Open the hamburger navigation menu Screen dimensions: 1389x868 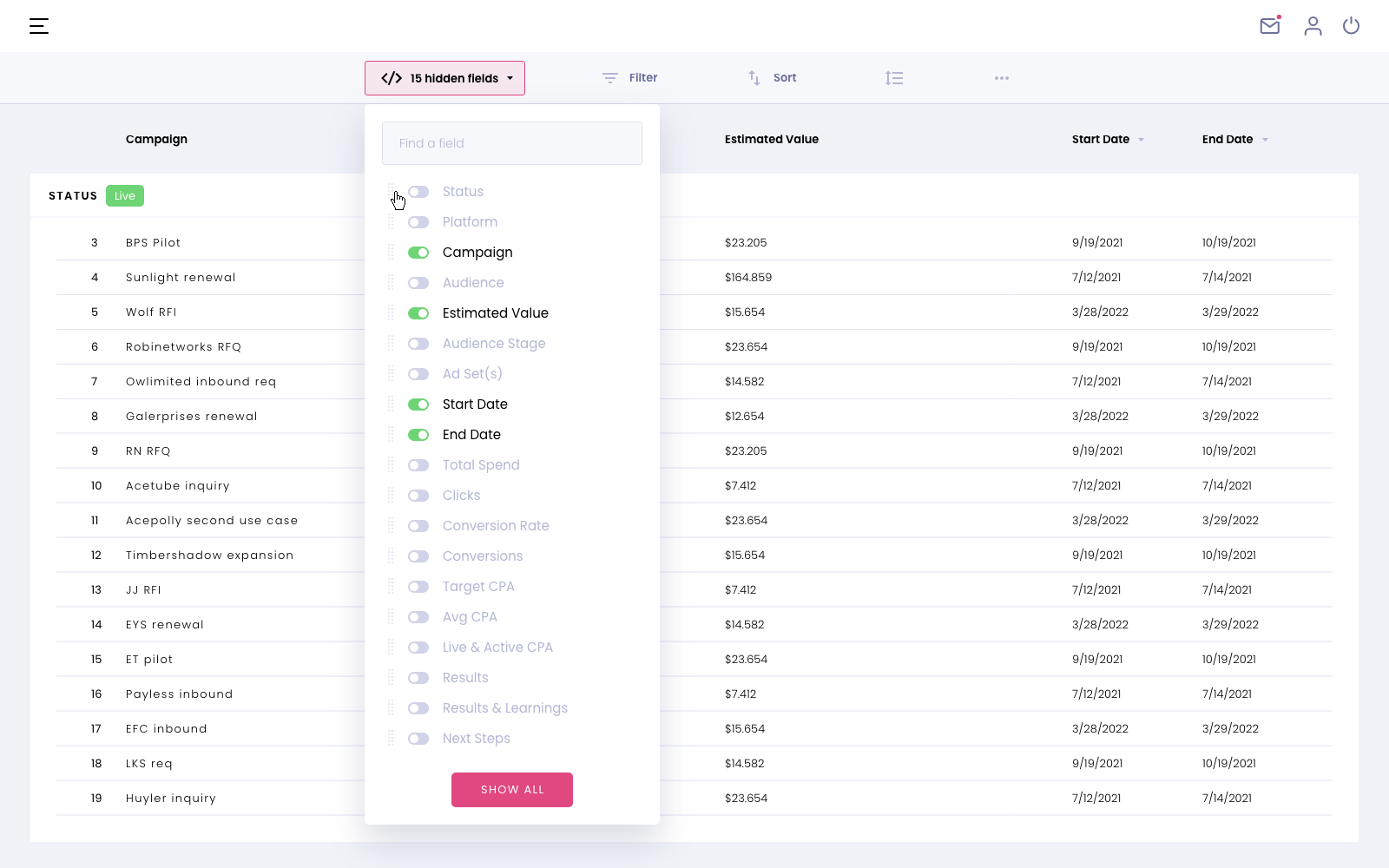coord(39,26)
